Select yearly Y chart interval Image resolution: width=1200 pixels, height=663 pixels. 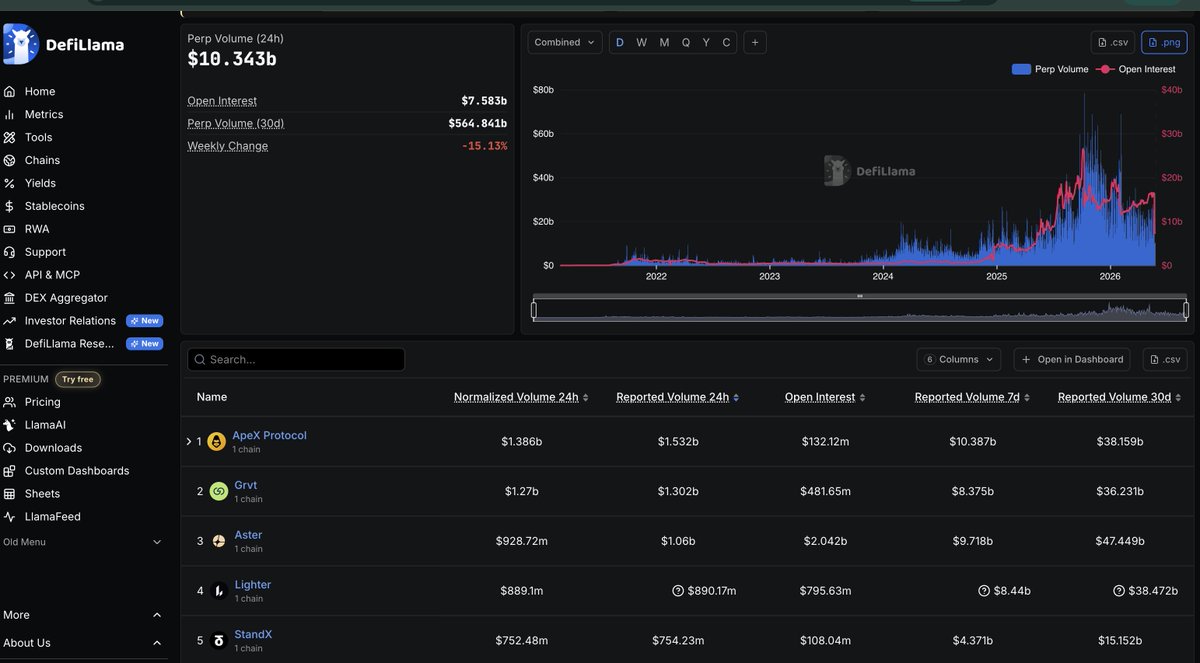(x=706, y=42)
